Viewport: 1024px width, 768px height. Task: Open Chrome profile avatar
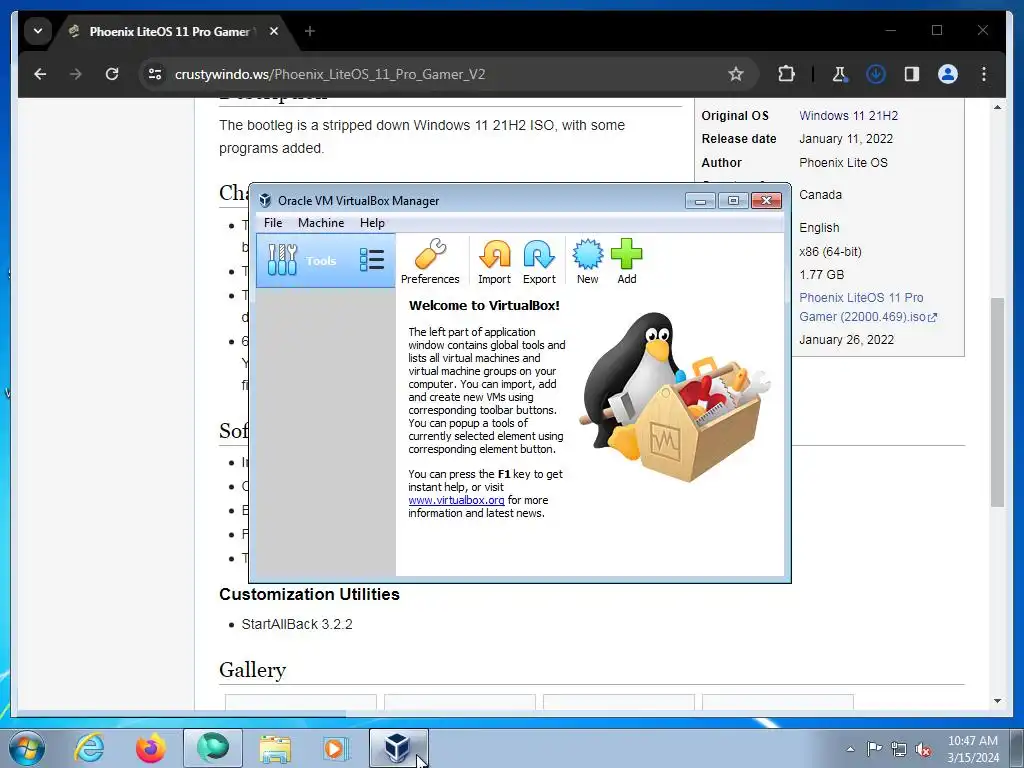coord(948,74)
